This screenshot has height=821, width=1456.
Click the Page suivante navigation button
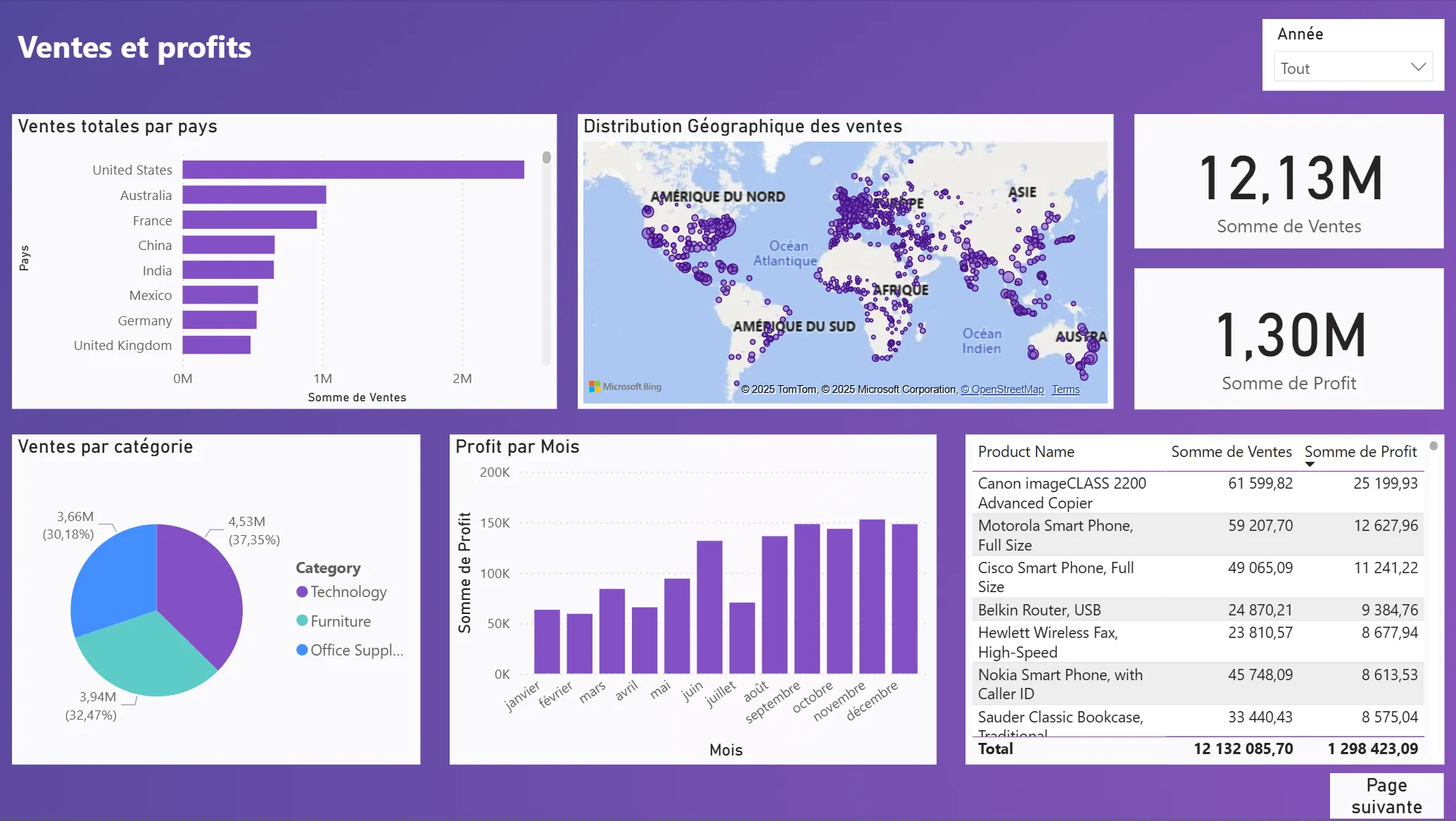tap(1386, 795)
